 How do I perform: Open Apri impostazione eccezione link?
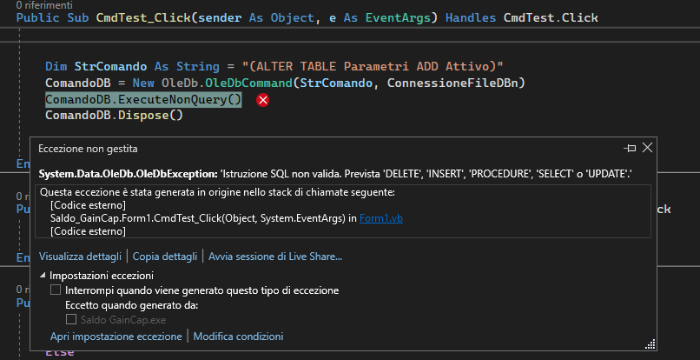click(116, 336)
